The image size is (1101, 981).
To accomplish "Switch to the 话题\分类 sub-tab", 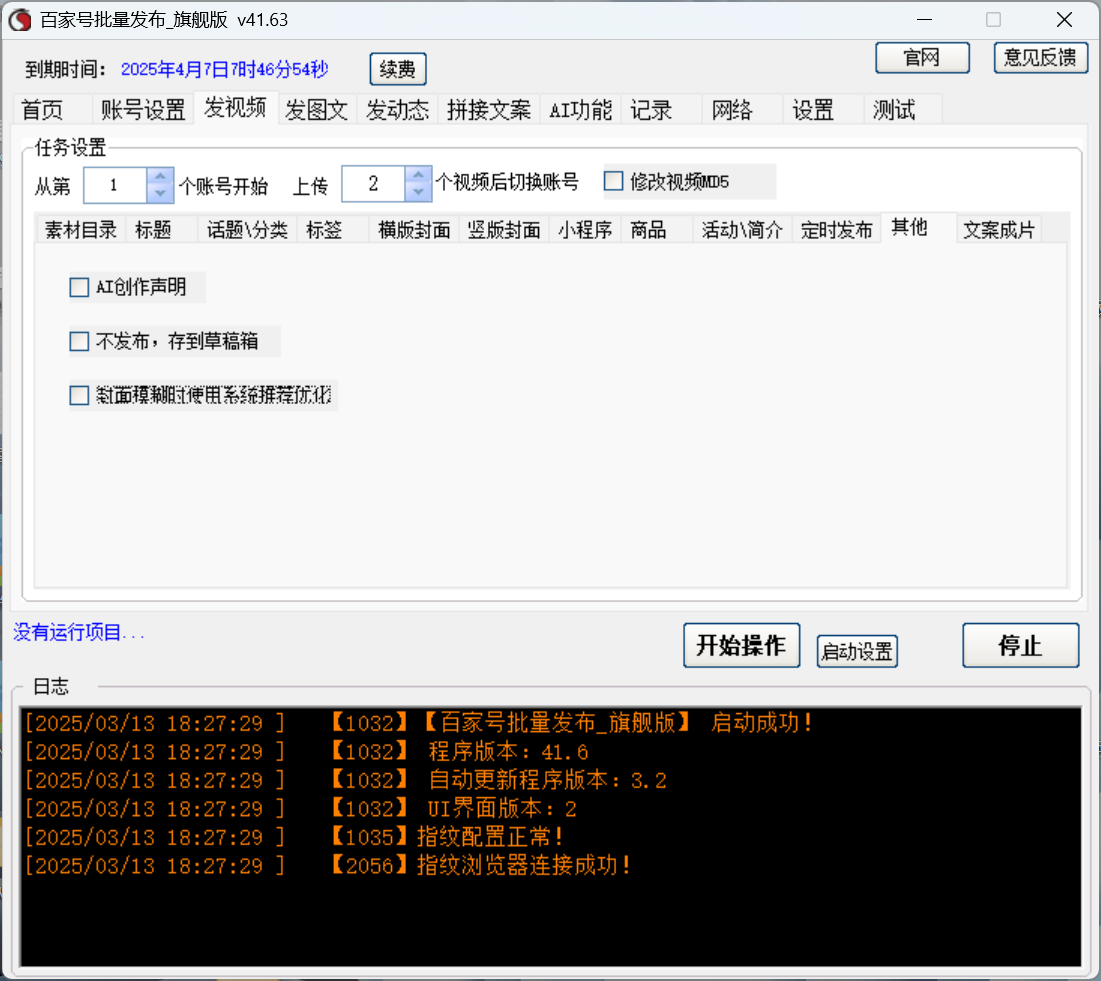I will pyautogui.click(x=247, y=230).
